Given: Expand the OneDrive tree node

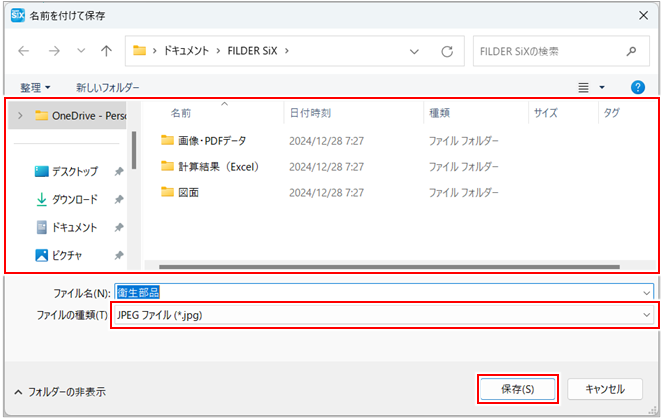Looking at the screenshot, I should pos(20,115).
